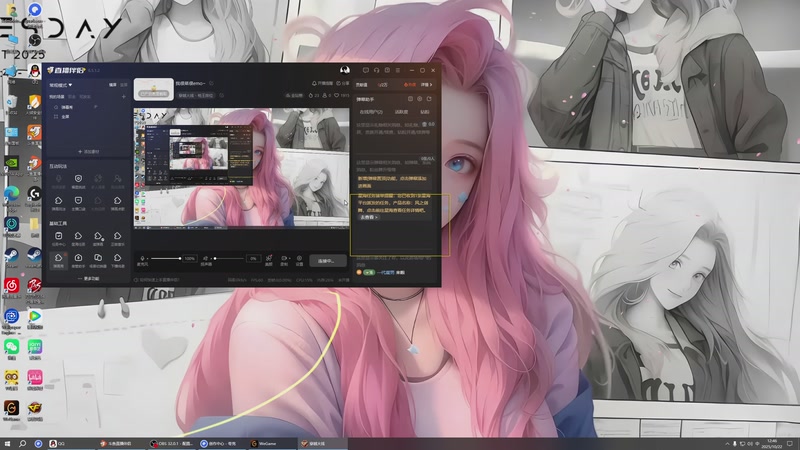Expand 更多功能 more functions
This screenshot has width=800, height=450.
89,279
